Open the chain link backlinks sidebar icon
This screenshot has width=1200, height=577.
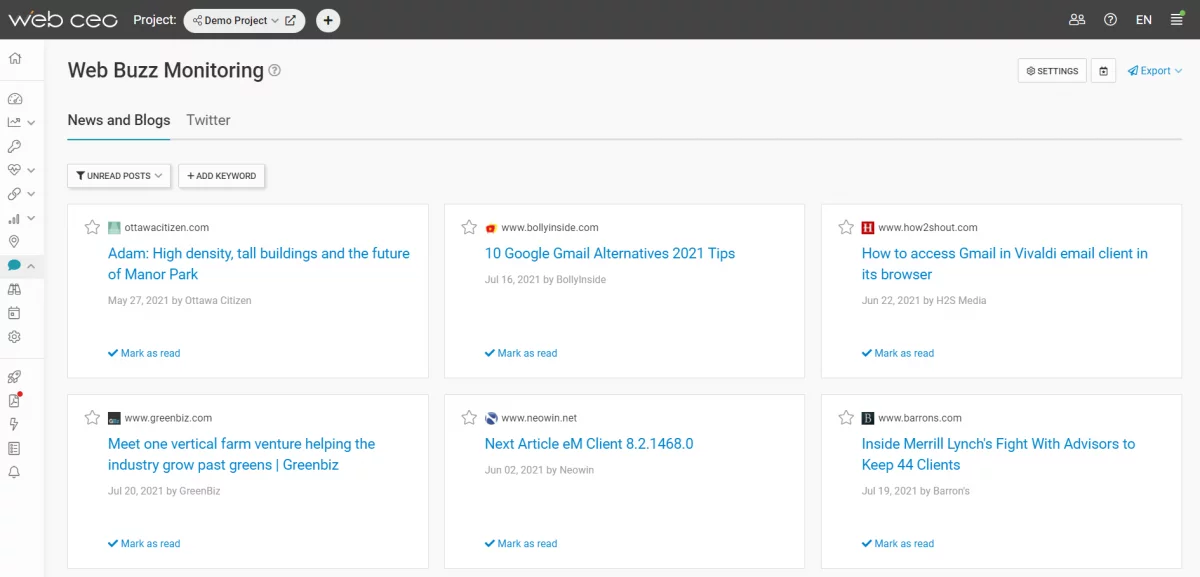14,194
